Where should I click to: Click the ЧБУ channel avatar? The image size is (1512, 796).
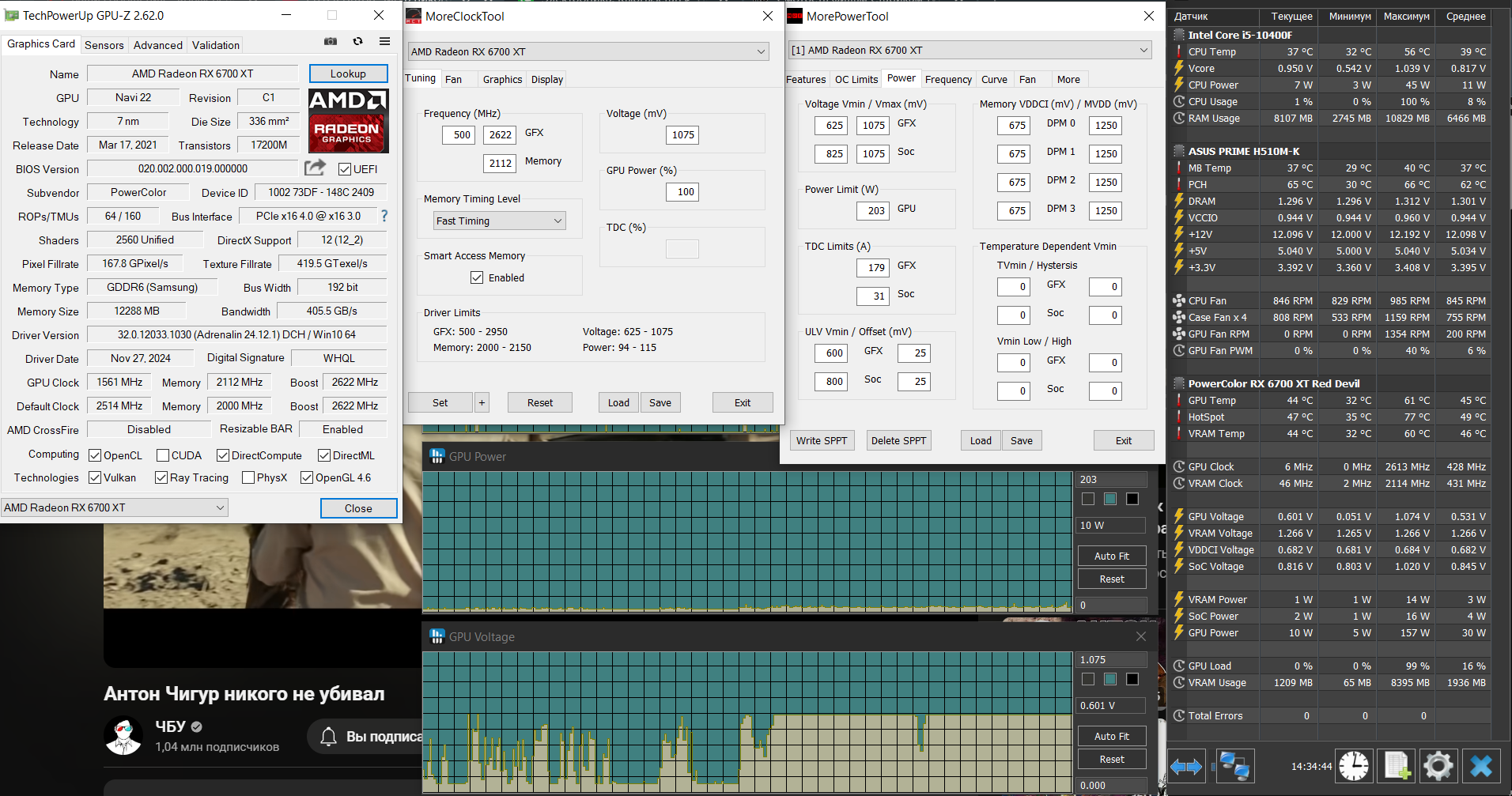coord(123,736)
